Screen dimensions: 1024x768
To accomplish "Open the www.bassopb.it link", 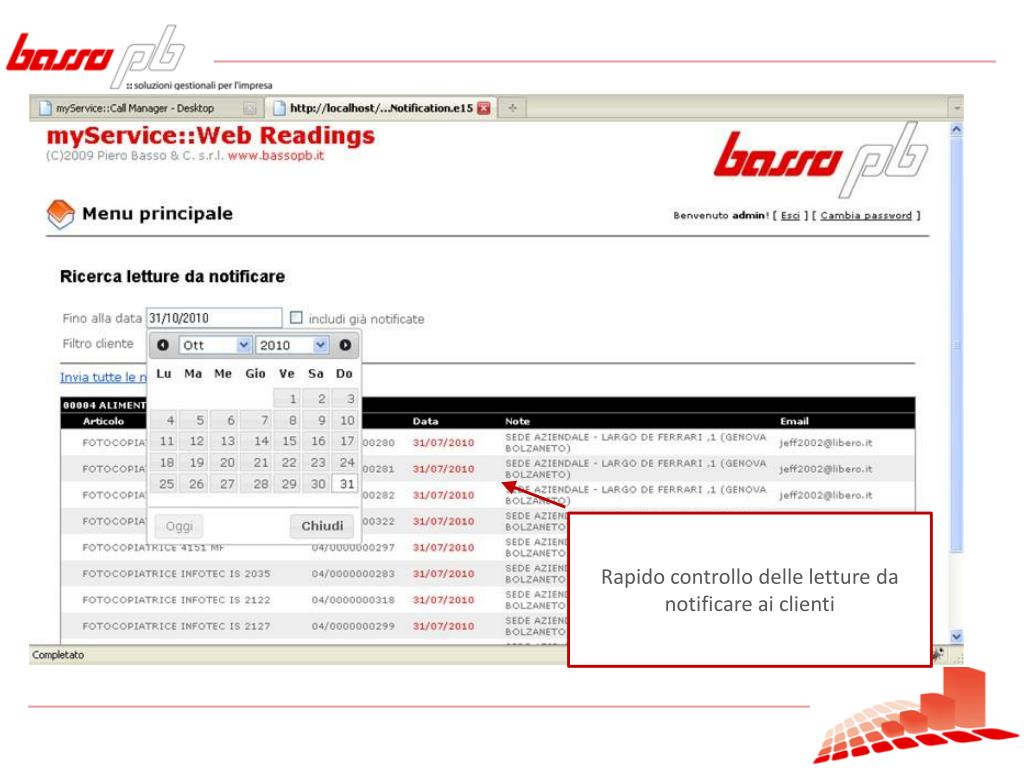I will (276, 155).
